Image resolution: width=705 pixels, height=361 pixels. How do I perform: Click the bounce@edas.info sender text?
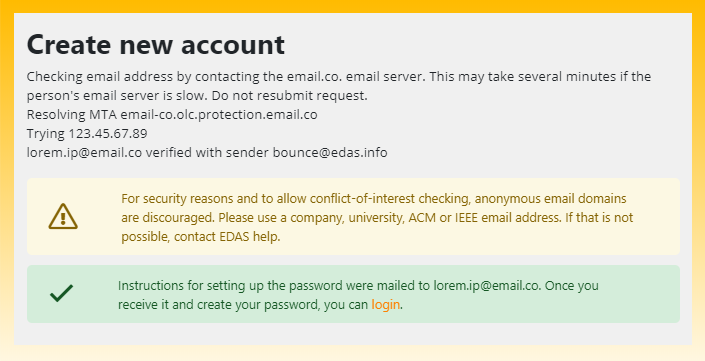[330, 152]
